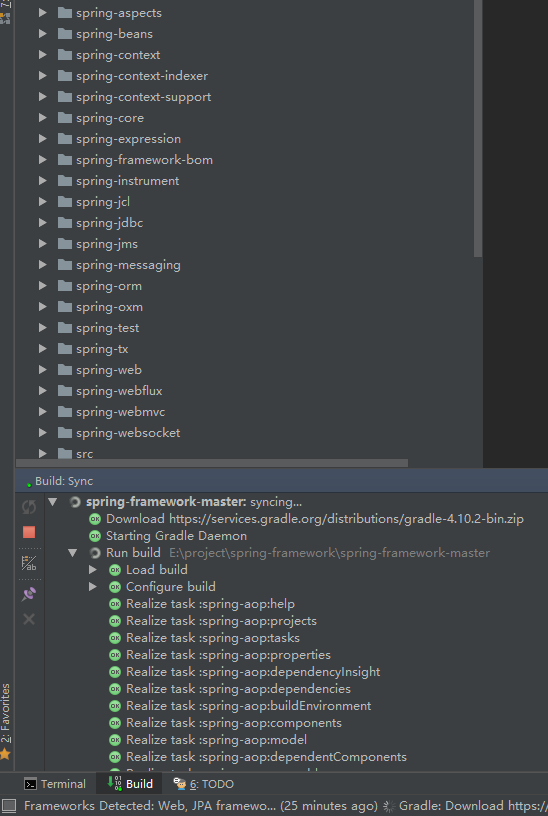Click the project tree vertical scrollbar
The width and height of the screenshot is (548, 816).
click(x=478, y=128)
